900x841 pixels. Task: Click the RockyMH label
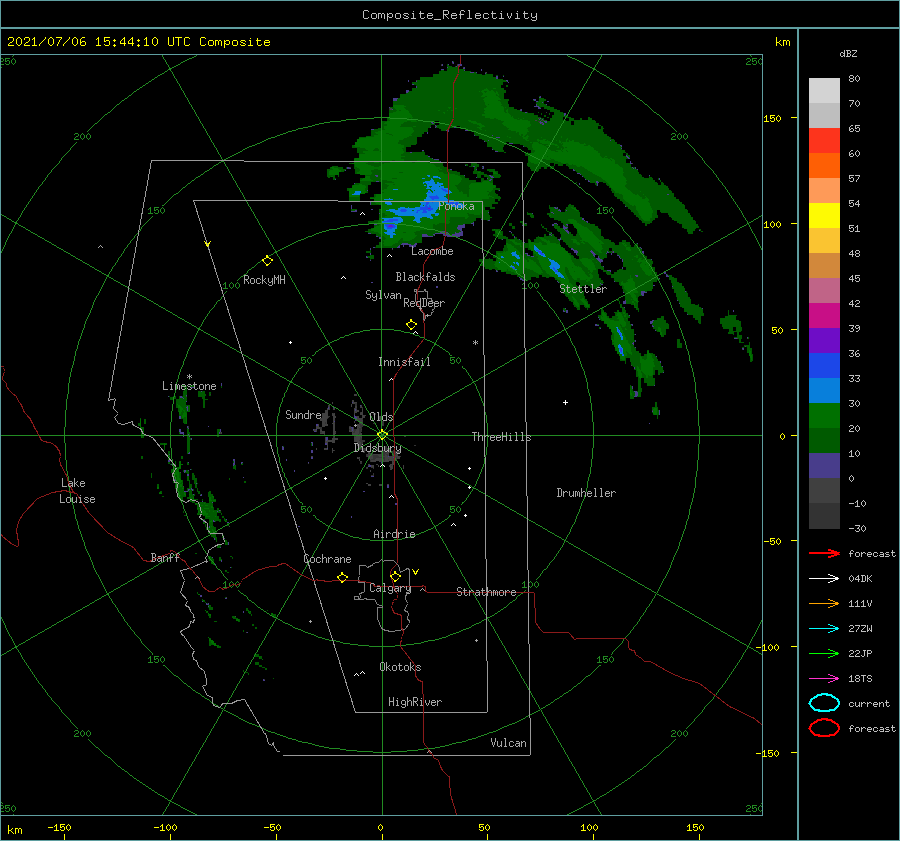pyautogui.click(x=264, y=280)
